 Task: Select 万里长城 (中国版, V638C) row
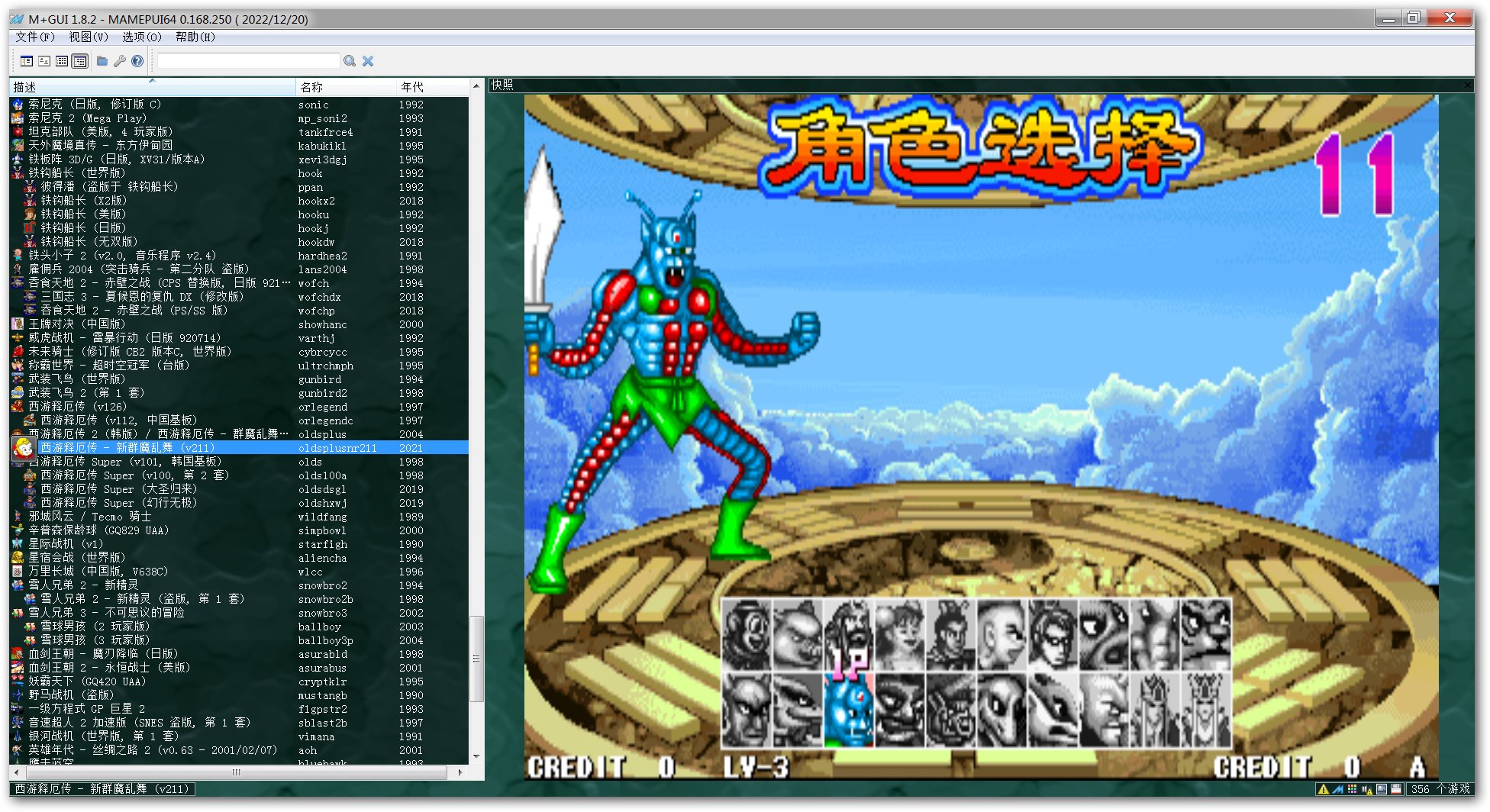click(x=240, y=572)
